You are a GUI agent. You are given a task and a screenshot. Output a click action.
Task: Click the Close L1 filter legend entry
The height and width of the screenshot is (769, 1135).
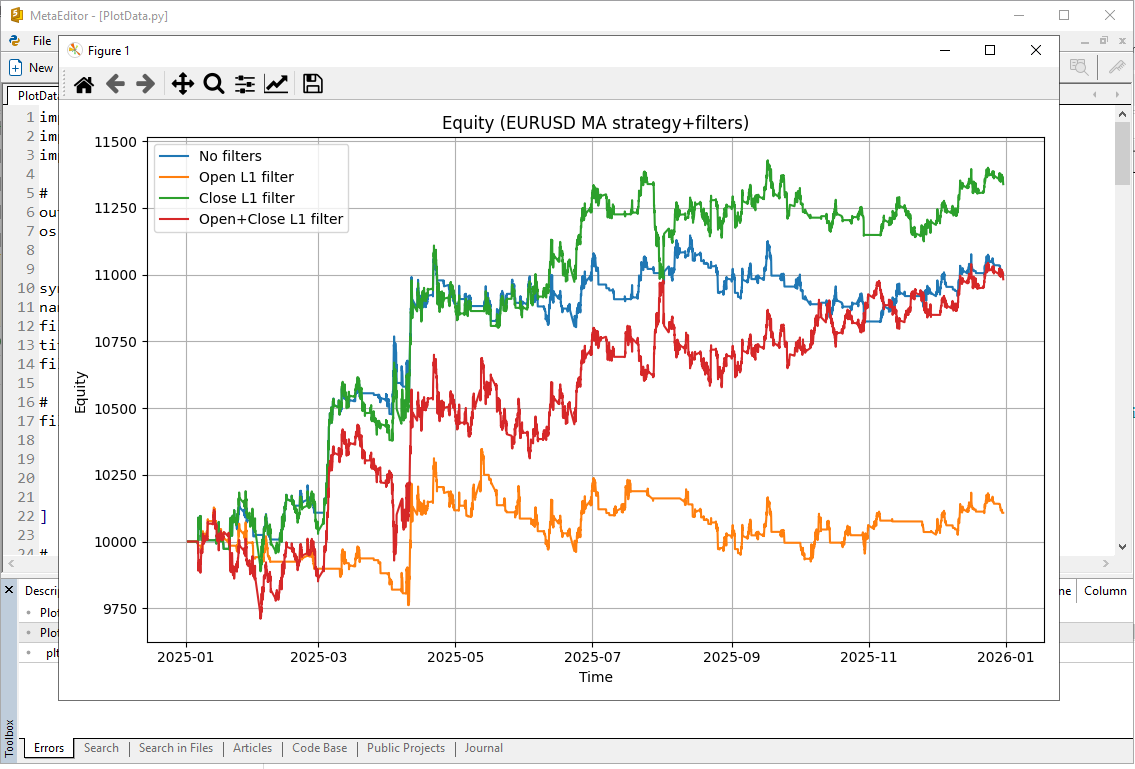pos(247,198)
